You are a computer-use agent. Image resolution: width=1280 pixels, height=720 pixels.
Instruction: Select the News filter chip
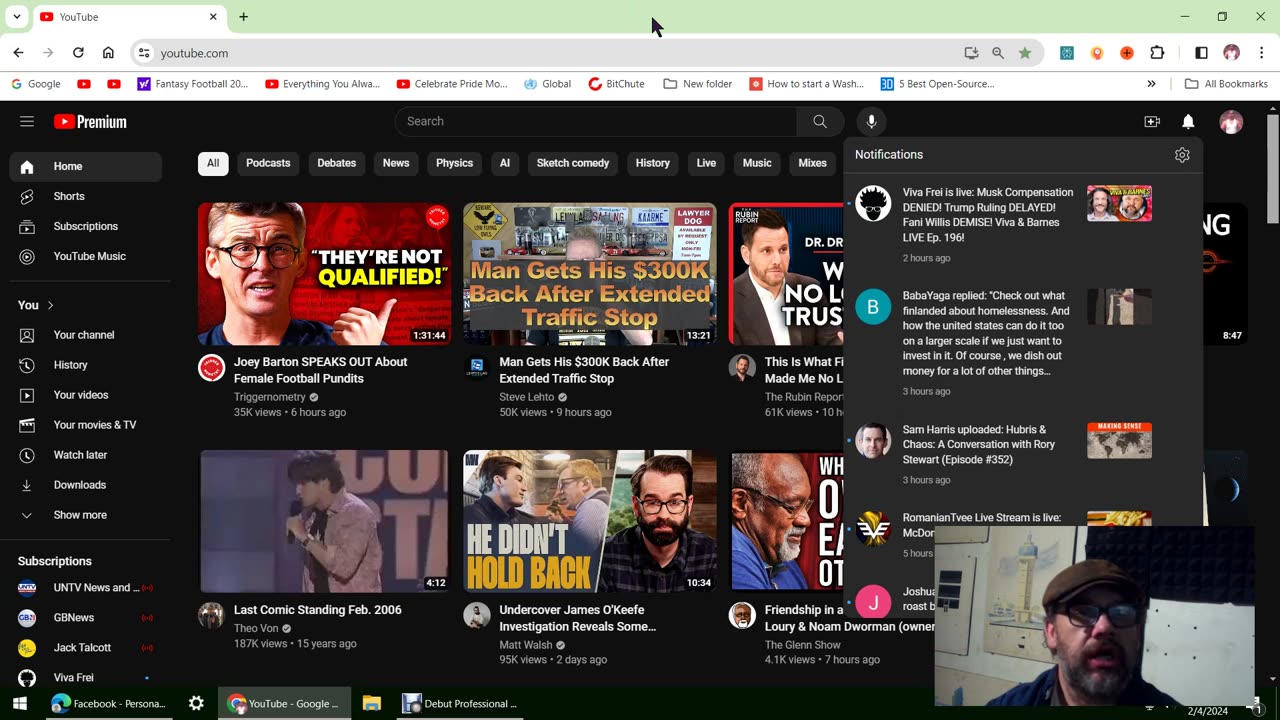(x=396, y=163)
